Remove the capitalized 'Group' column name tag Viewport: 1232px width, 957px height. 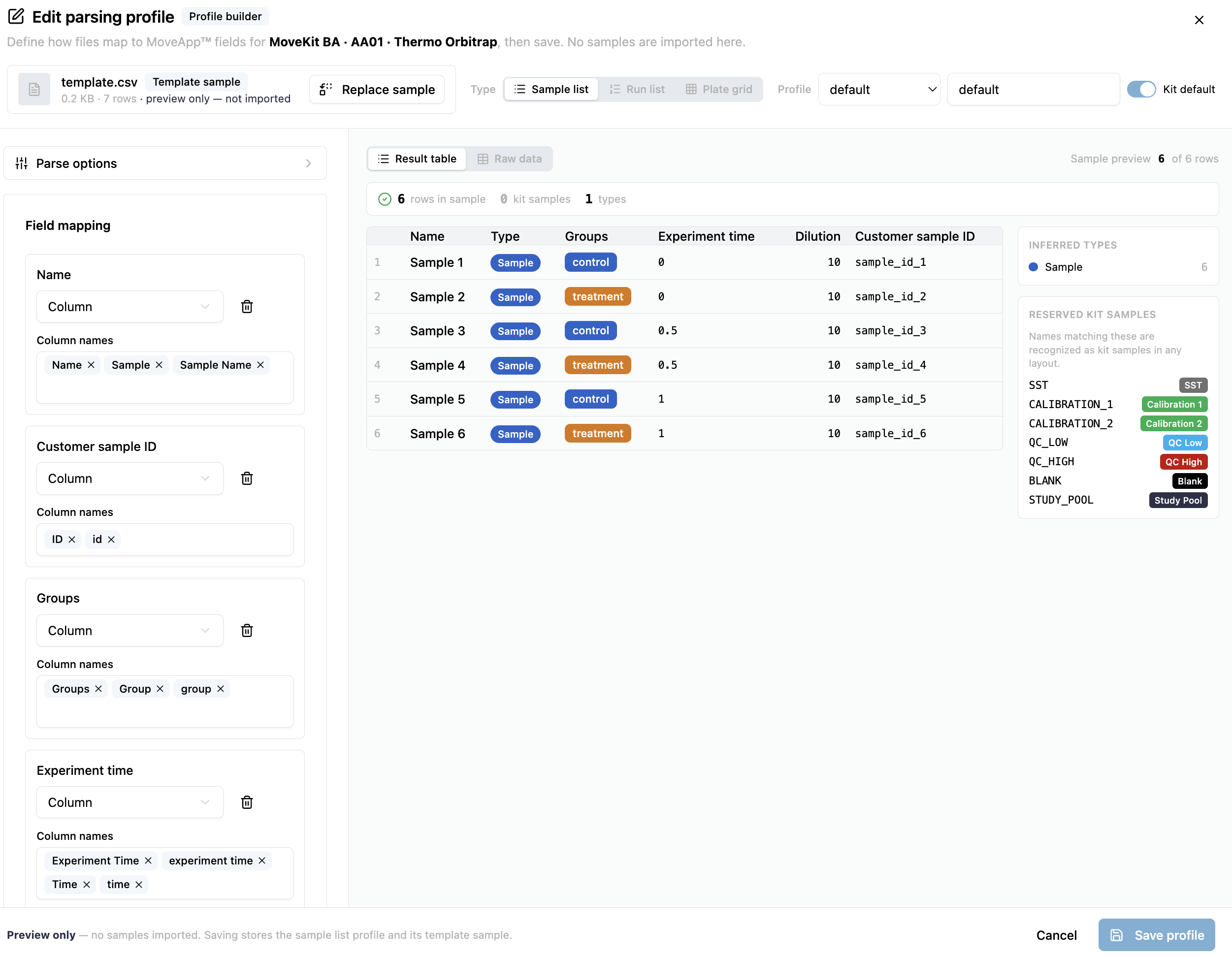160,689
